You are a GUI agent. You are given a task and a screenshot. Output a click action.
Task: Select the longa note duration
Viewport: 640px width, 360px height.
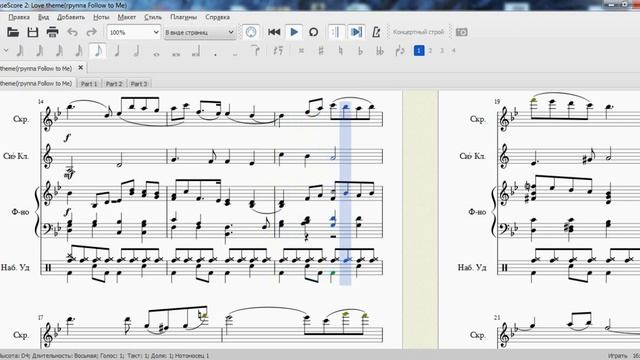[x=196, y=51]
